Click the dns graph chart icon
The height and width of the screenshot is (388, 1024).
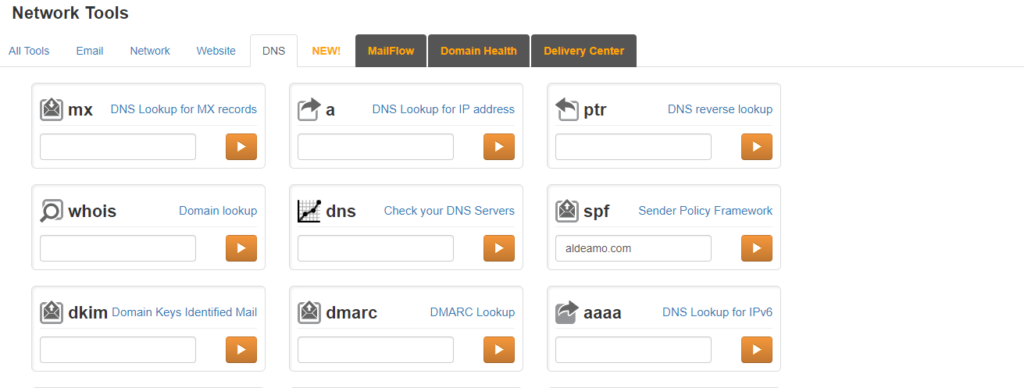pos(309,210)
